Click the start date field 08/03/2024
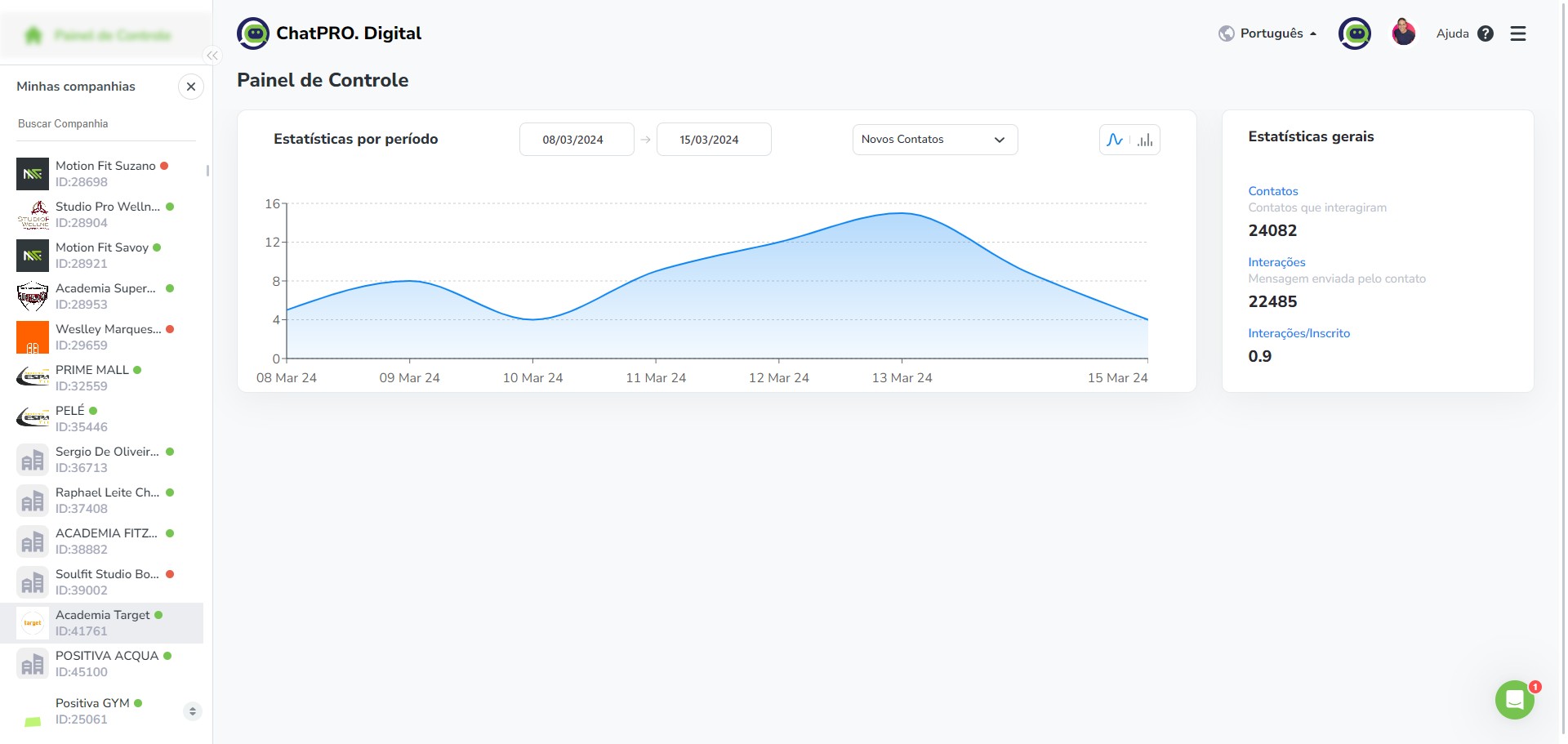This screenshot has height=744, width=1568. 577,140
